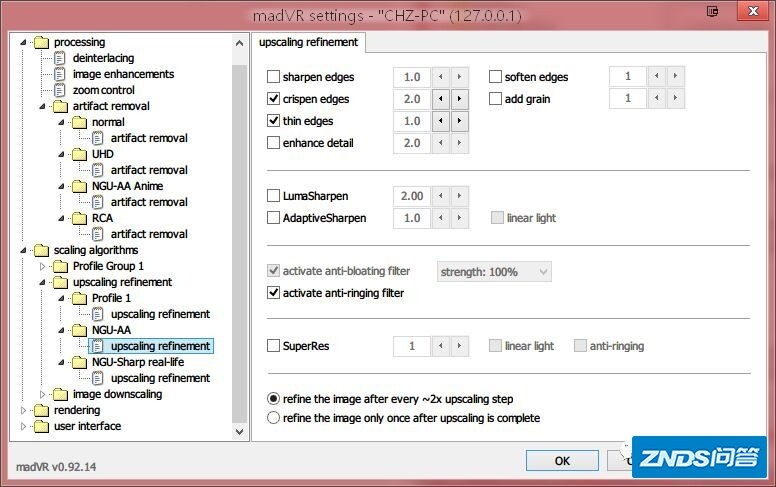Click the sharpen edges value field
The width and height of the screenshot is (776, 487).
pos(412,77)
